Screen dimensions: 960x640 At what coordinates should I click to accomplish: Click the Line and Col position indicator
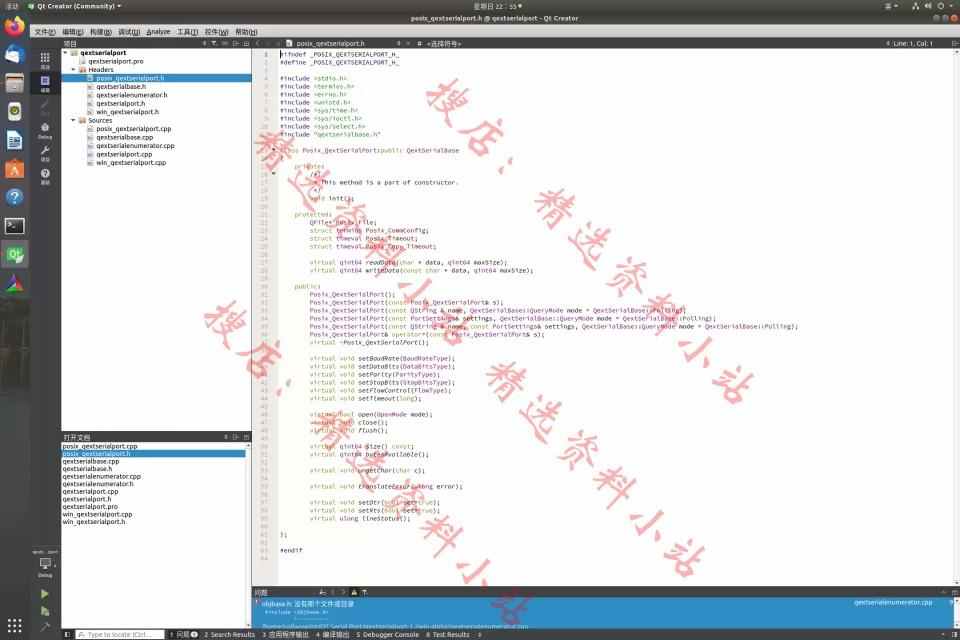[x=912, y=44]
